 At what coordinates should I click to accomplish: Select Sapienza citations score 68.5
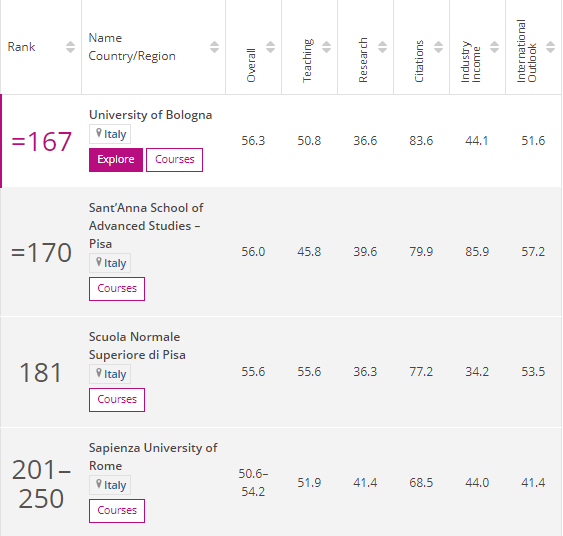tap(421, 483)
